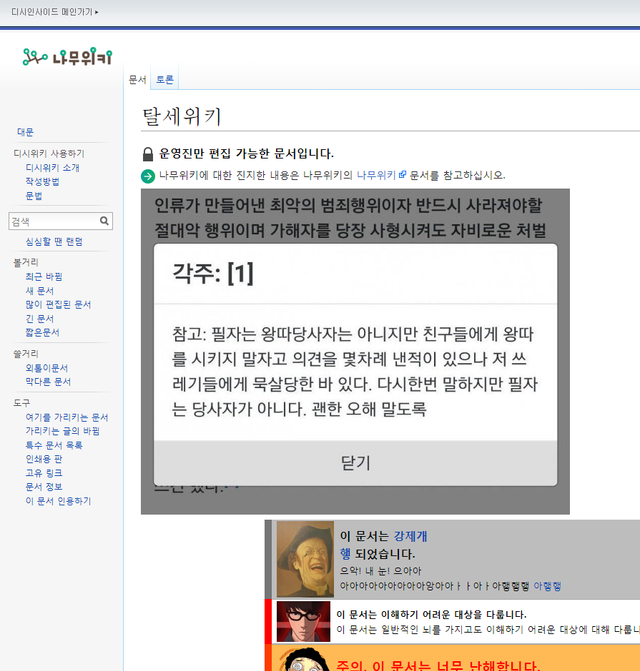Image resolution: width=640 pixels, height=671 pixels.
Task: Open 최근 바뀜 link
Action: pos(44,277)
